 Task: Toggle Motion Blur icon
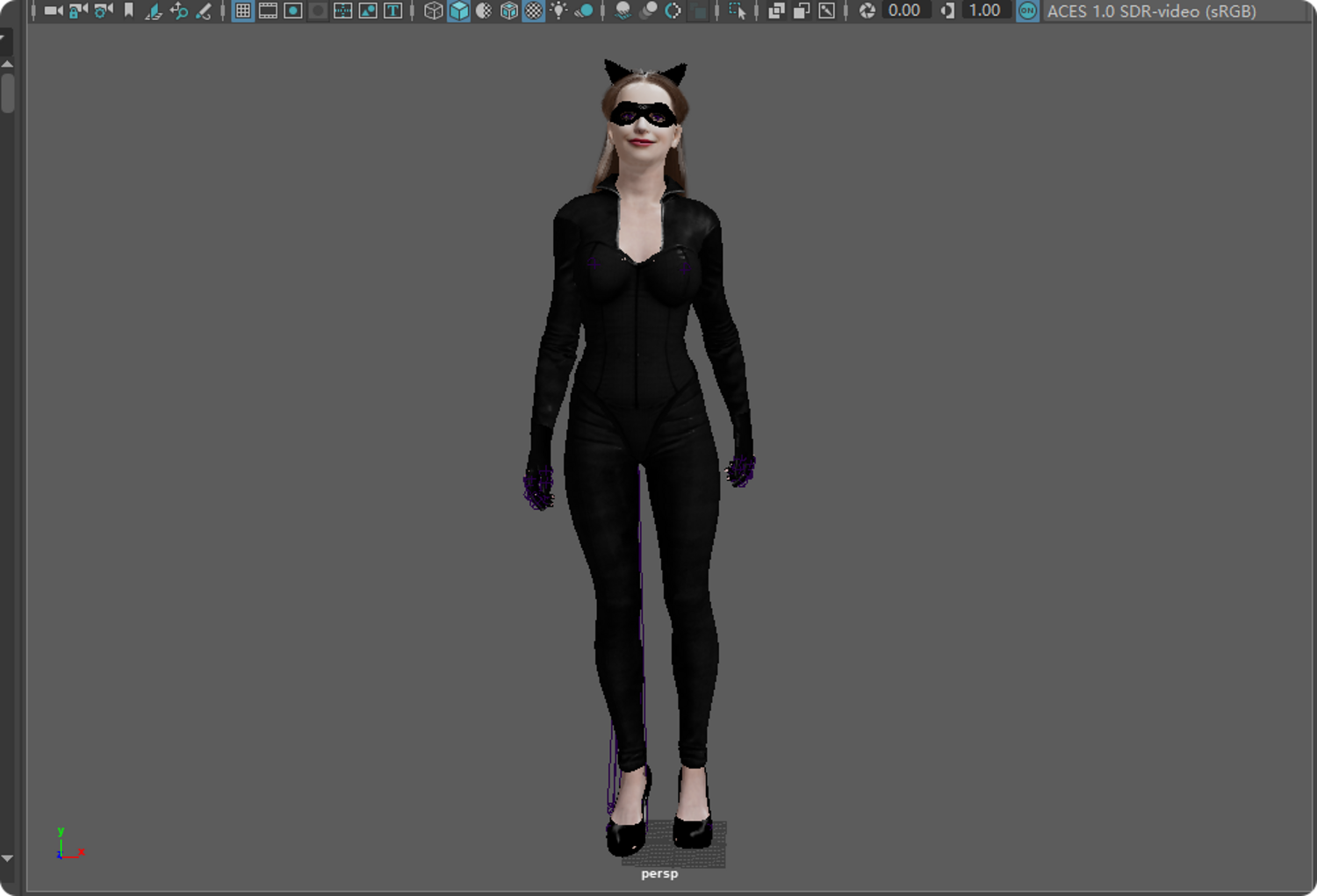click(x=649, y=11)
